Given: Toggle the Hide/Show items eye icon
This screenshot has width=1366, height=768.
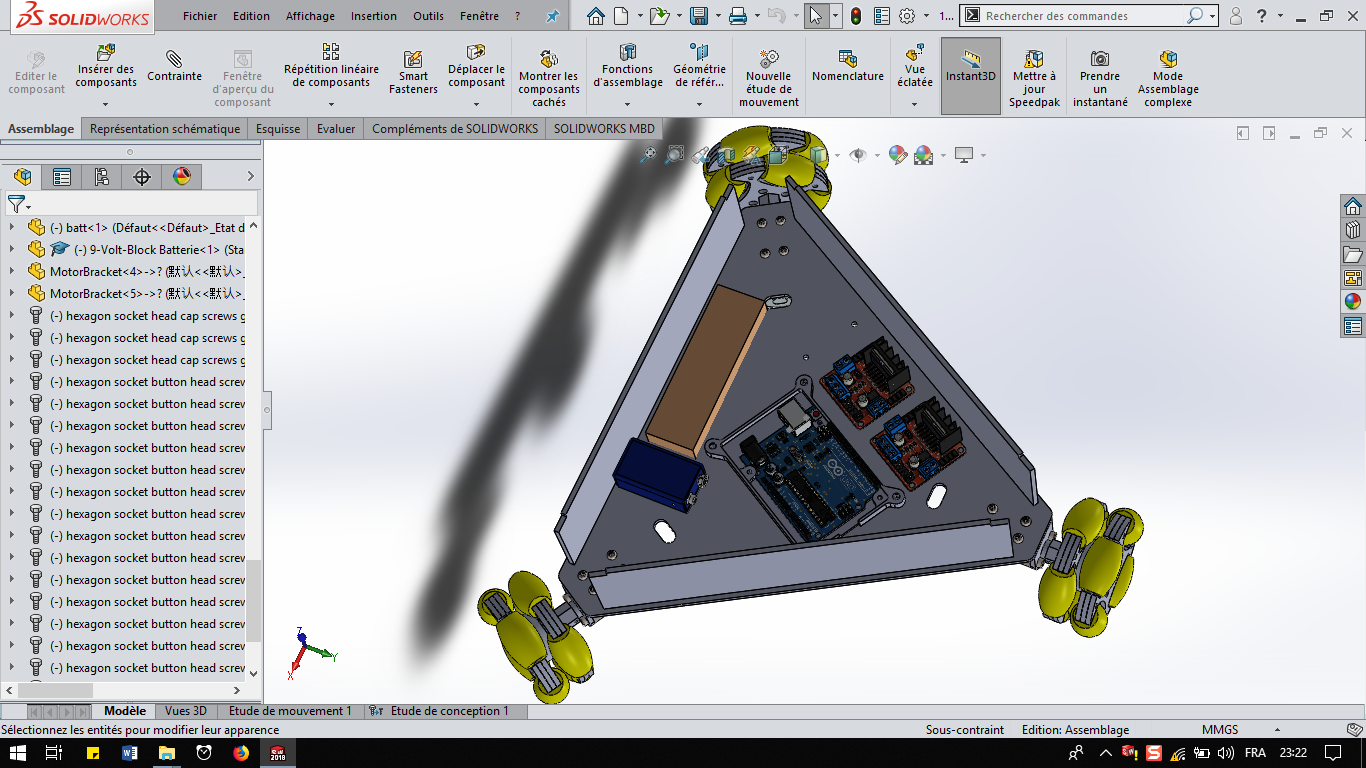Looking at the screenshot, I should (x=857, y=154).
